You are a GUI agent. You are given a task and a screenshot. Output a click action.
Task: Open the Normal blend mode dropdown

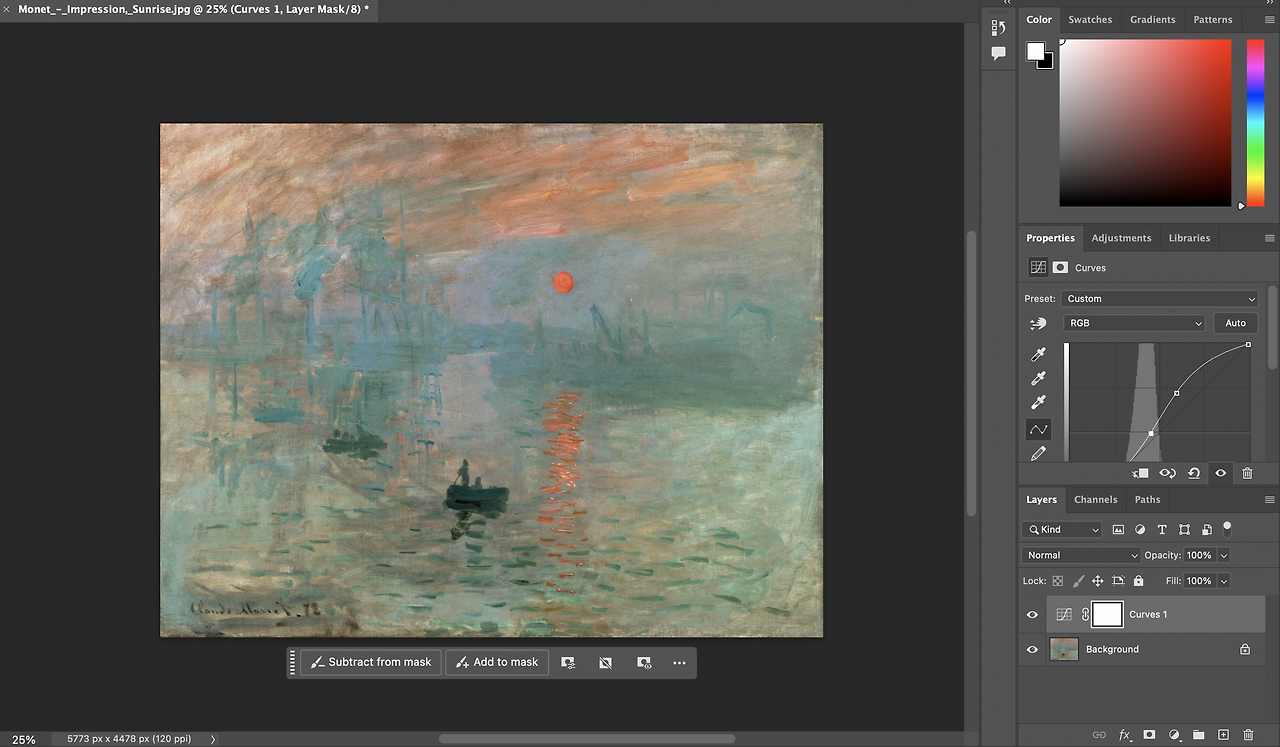tap(1081, 555)
